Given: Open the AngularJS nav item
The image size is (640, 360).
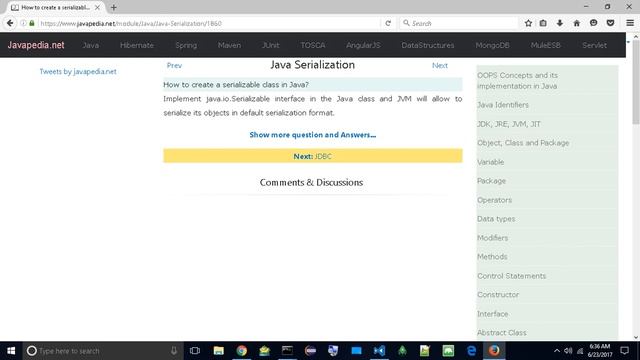Looking at the screenshot, I should 363,45.
